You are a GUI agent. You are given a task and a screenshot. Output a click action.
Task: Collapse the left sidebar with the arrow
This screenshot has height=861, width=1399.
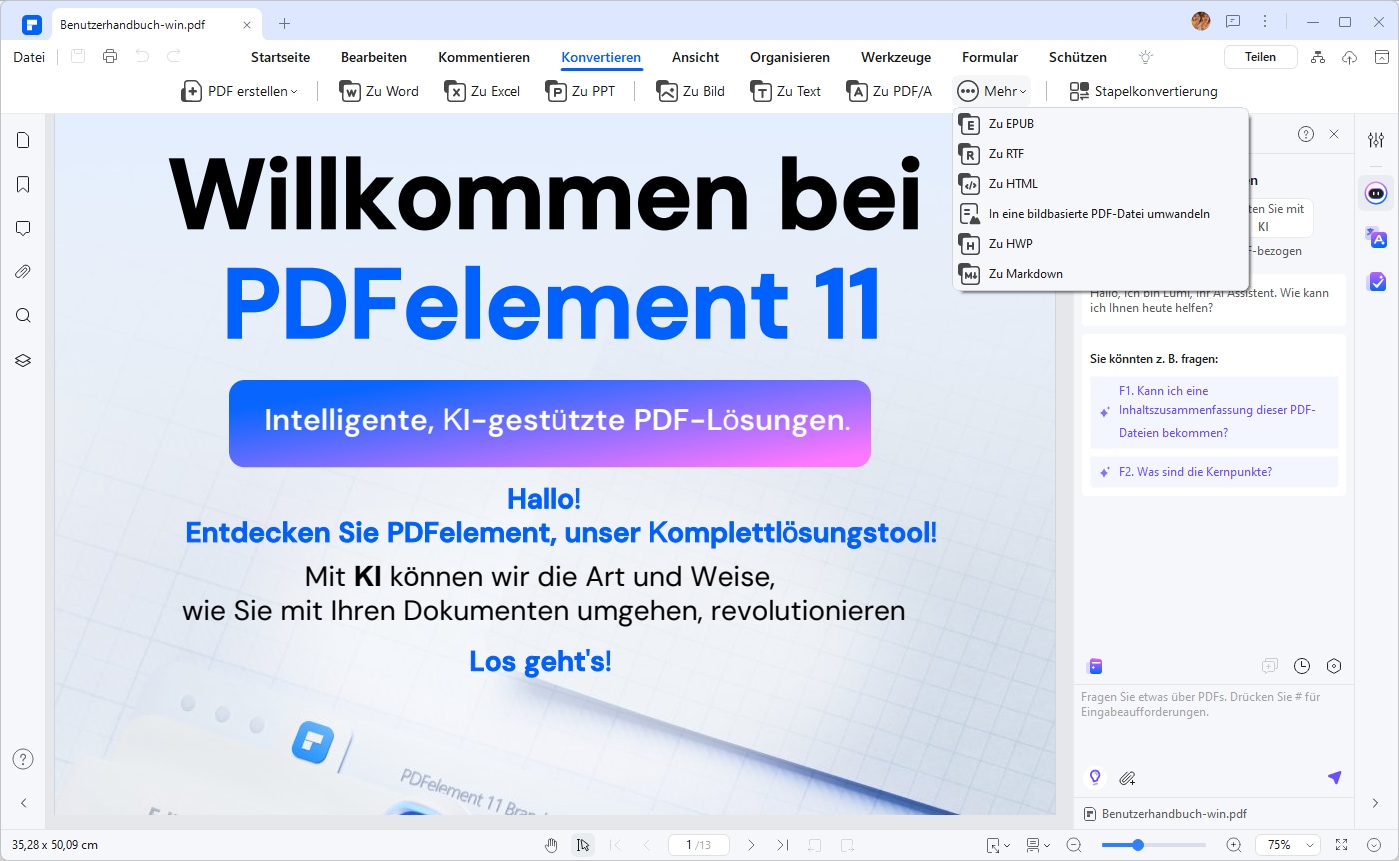coord(24,803)
